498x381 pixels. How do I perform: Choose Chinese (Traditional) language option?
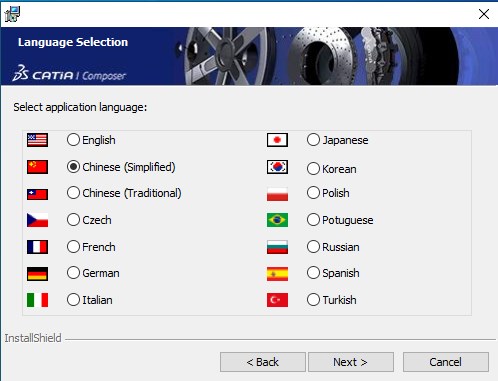pyautogui.click(x=73, y=193)
